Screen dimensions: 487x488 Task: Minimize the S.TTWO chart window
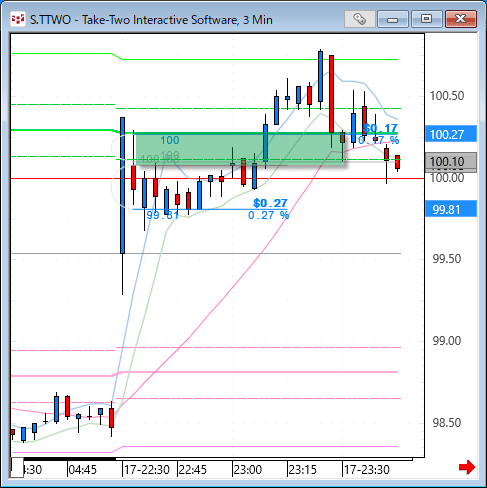click(x=393, y=19)
